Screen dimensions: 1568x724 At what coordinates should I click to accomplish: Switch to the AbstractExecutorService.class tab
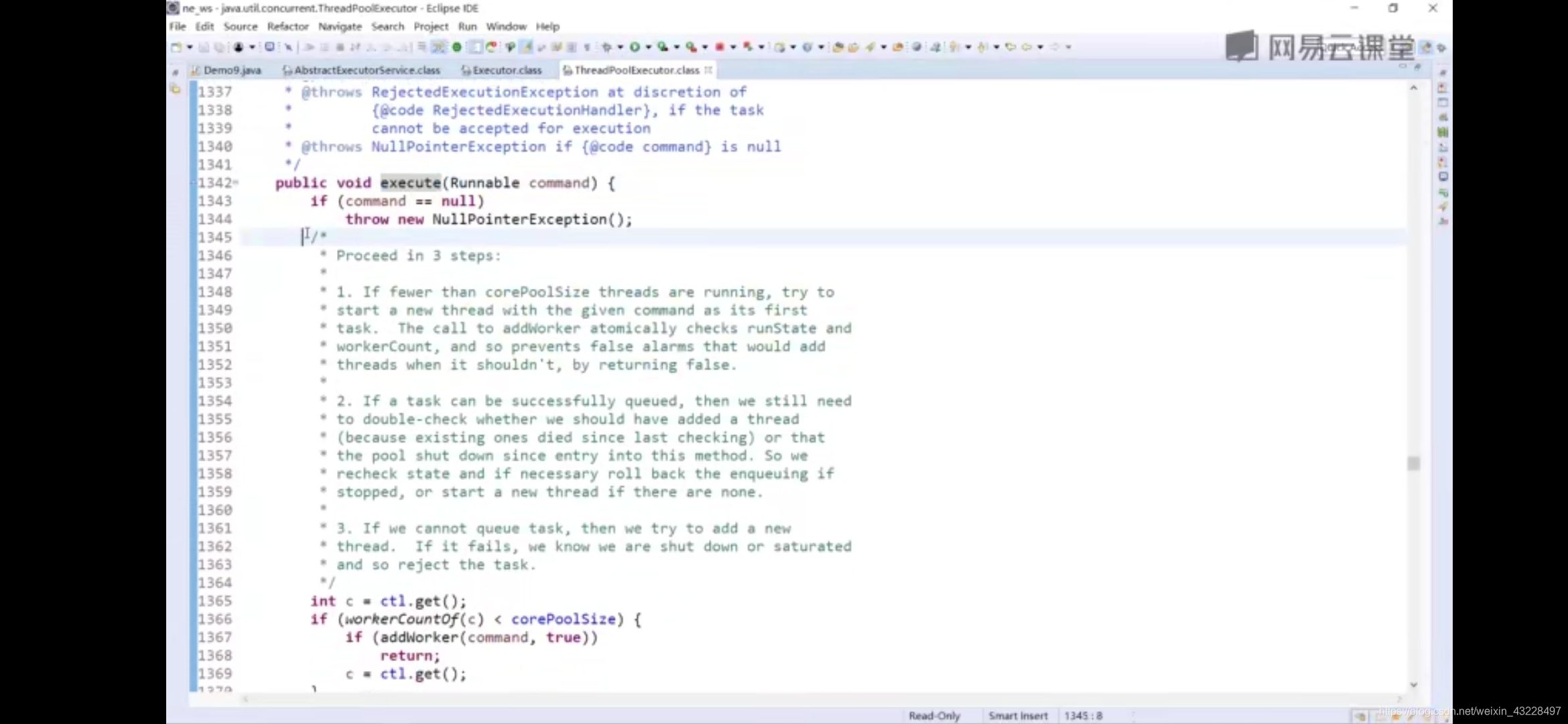(362, 70)
